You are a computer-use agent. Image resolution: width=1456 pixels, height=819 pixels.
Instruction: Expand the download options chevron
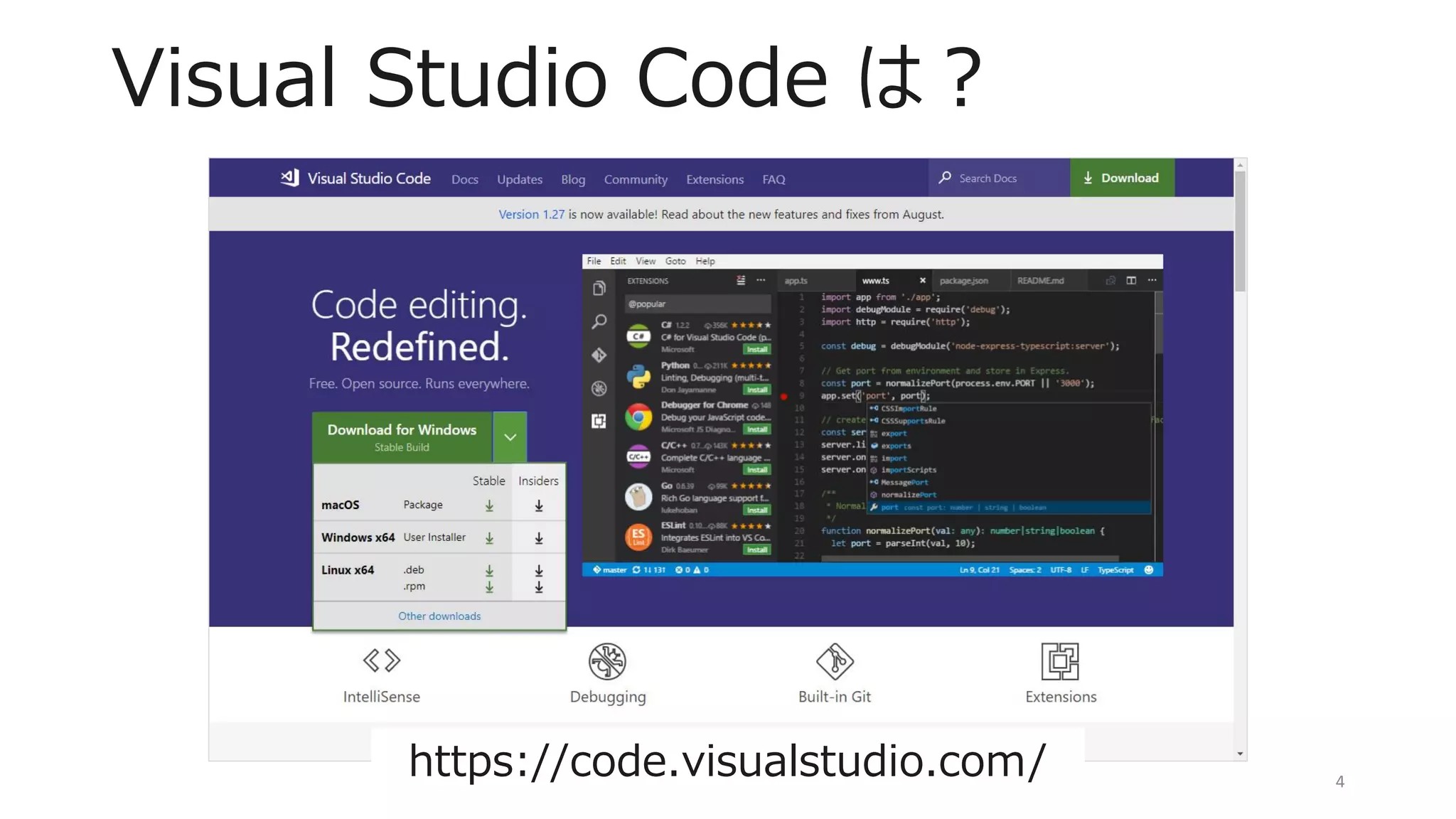click(510, 437)
